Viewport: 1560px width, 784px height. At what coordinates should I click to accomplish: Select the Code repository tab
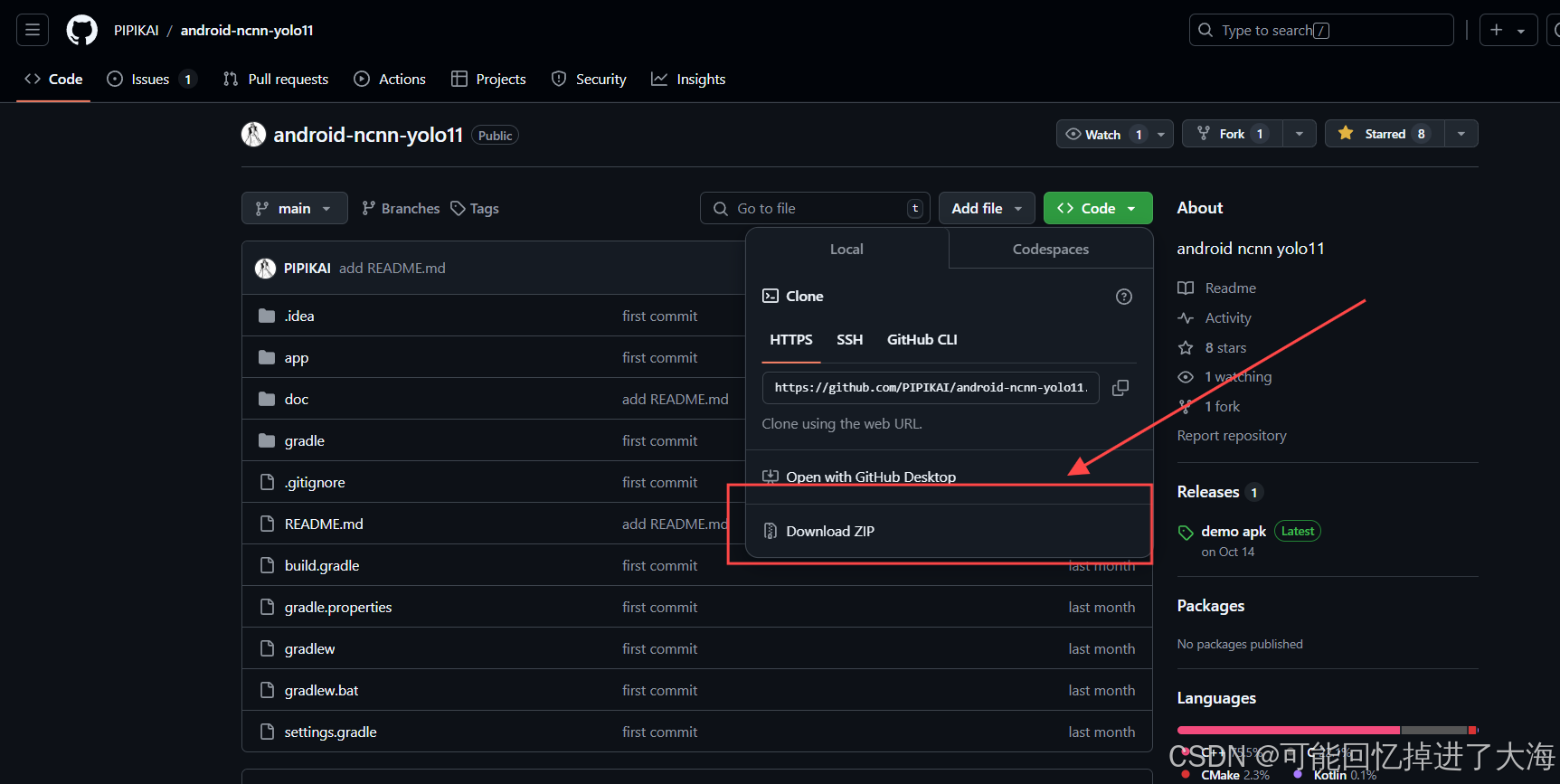53,79
